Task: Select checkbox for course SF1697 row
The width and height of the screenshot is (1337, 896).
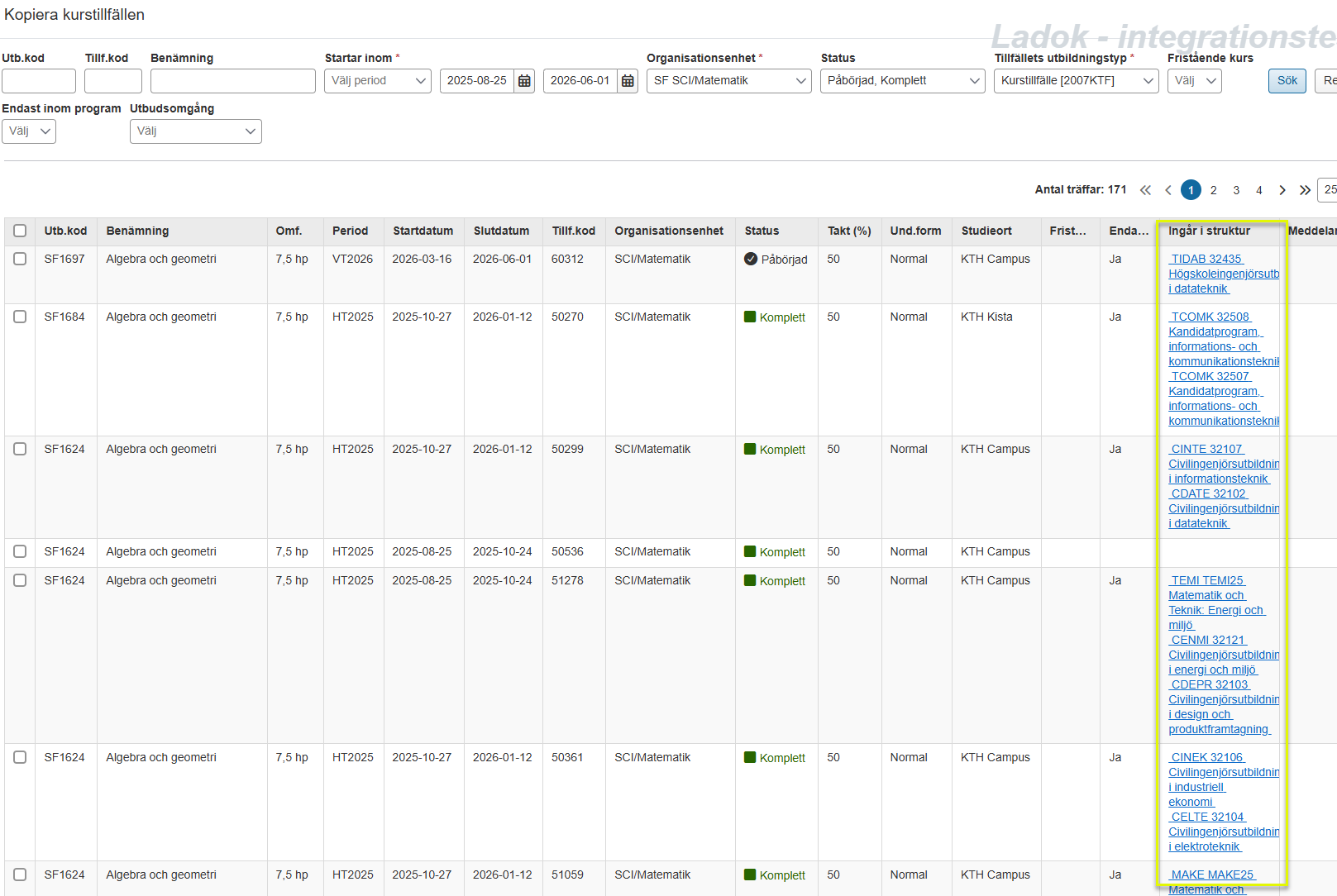Action: pos(20,260)
